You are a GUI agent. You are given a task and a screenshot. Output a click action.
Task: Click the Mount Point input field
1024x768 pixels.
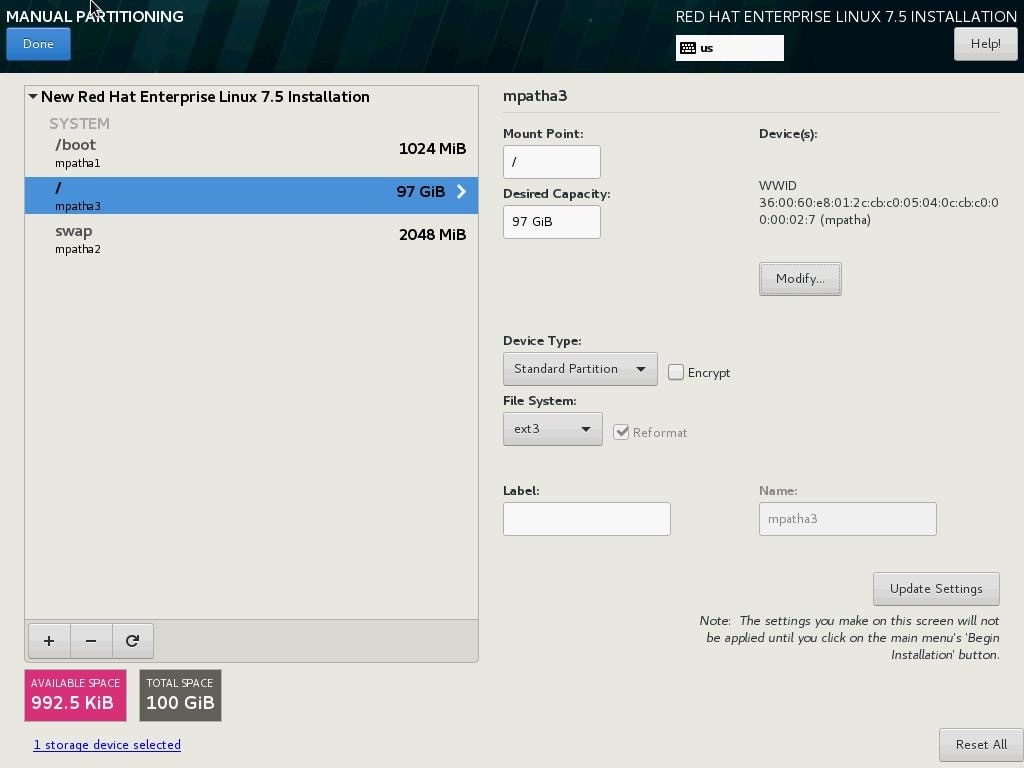[552, 161]
